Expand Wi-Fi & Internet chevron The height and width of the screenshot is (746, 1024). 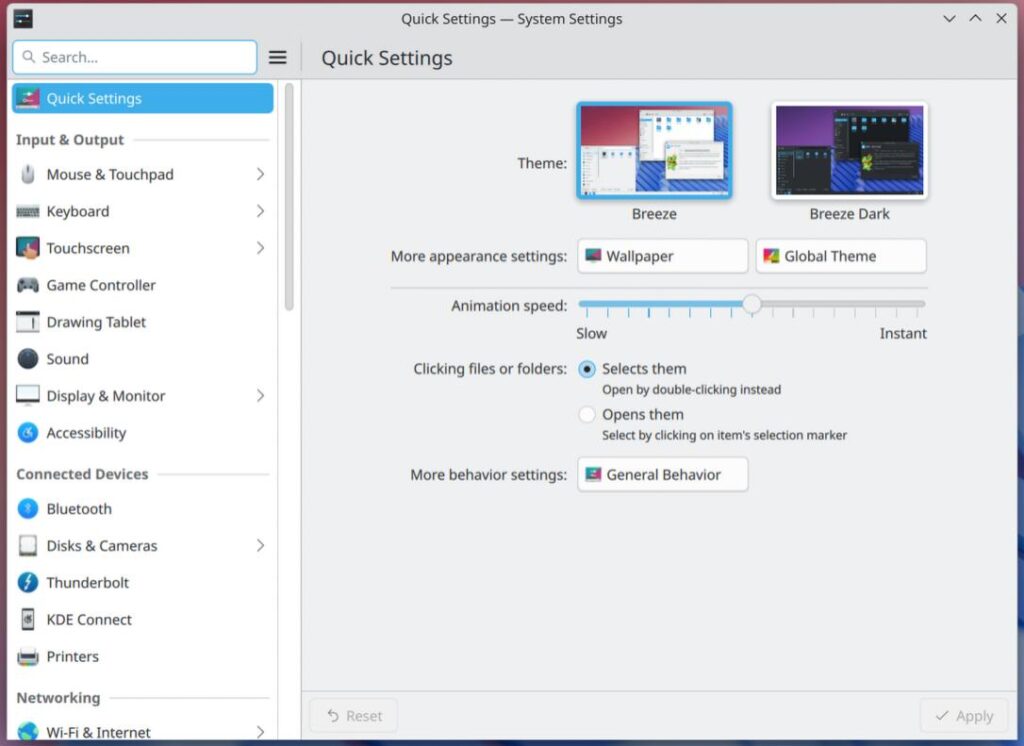coord(260,732)
